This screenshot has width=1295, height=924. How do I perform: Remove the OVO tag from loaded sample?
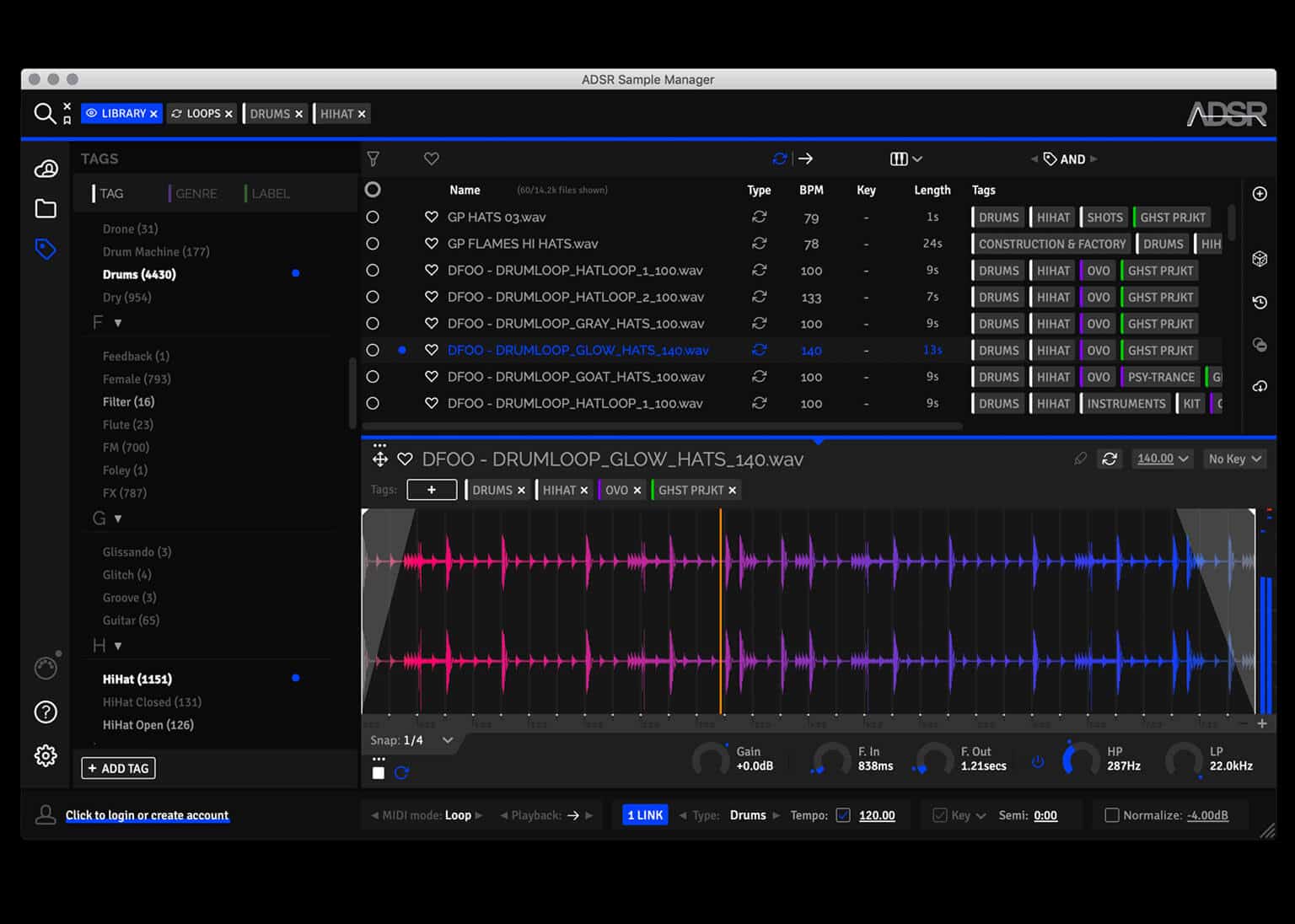coord(637,490)
